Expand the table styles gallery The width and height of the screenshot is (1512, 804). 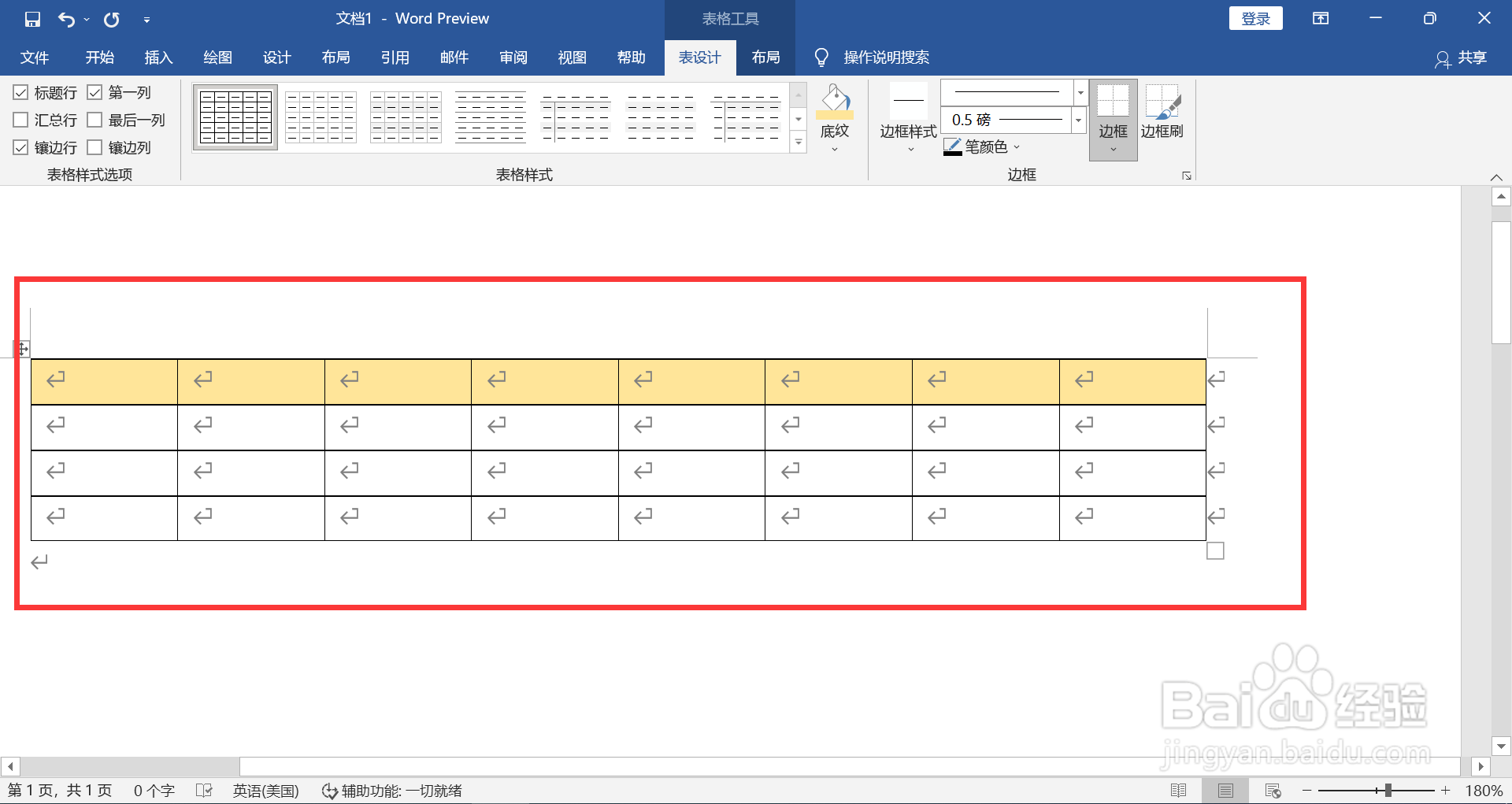coord(799,143)
